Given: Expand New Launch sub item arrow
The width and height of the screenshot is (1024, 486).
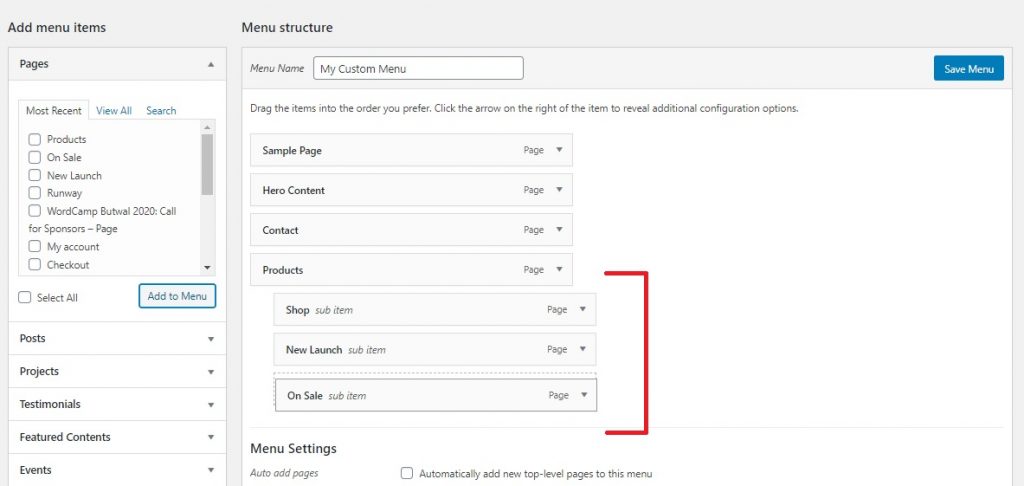Looking at the screenshot, I should pos(583,349).
